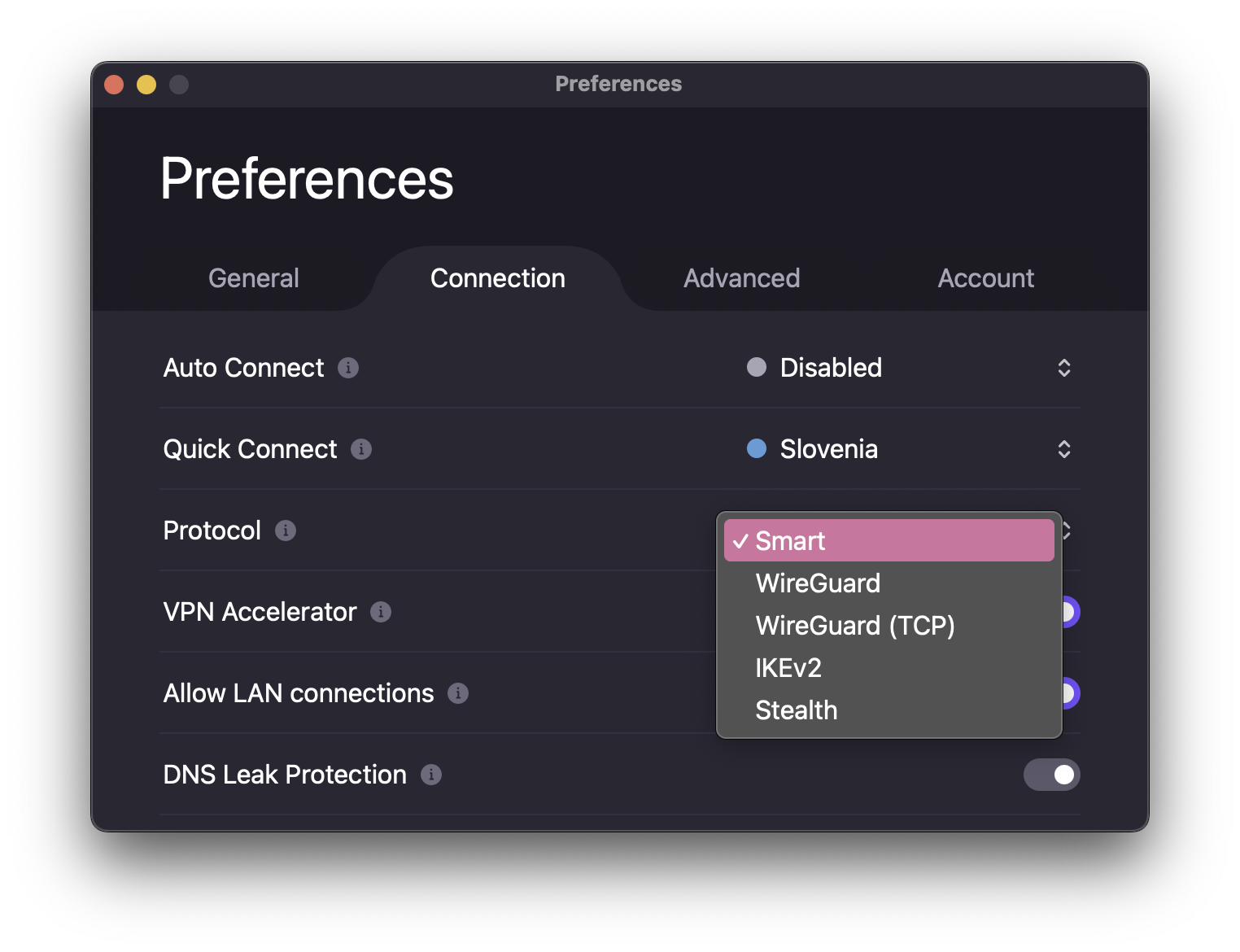Select the checked Smart protocol entry
The image size is (1240, 952).
889,541
